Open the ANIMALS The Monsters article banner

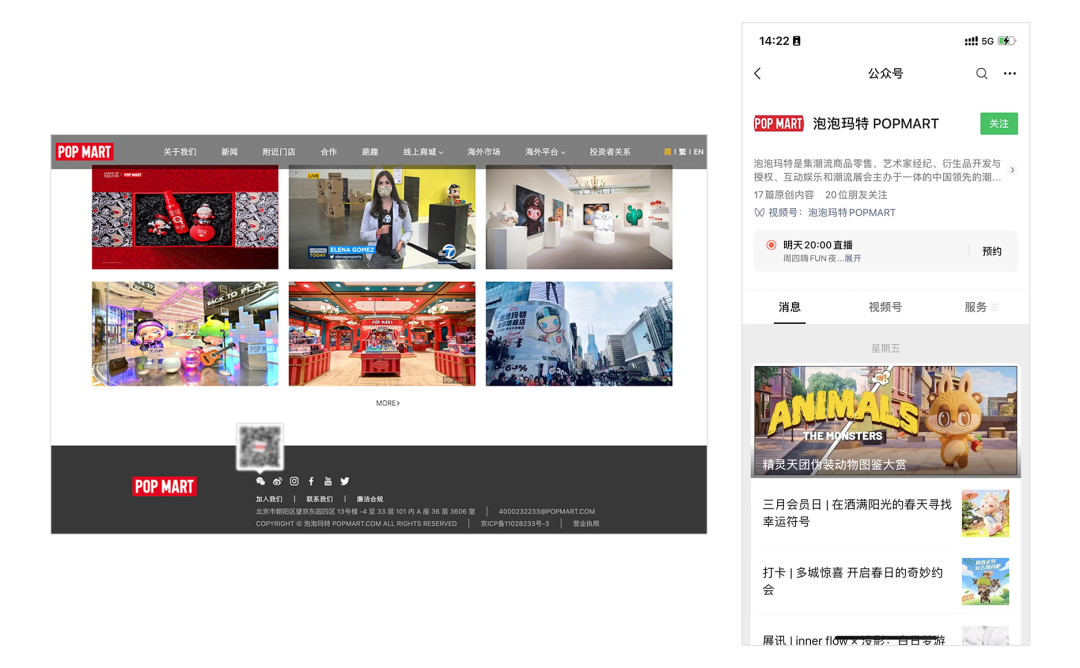(886, 421)
